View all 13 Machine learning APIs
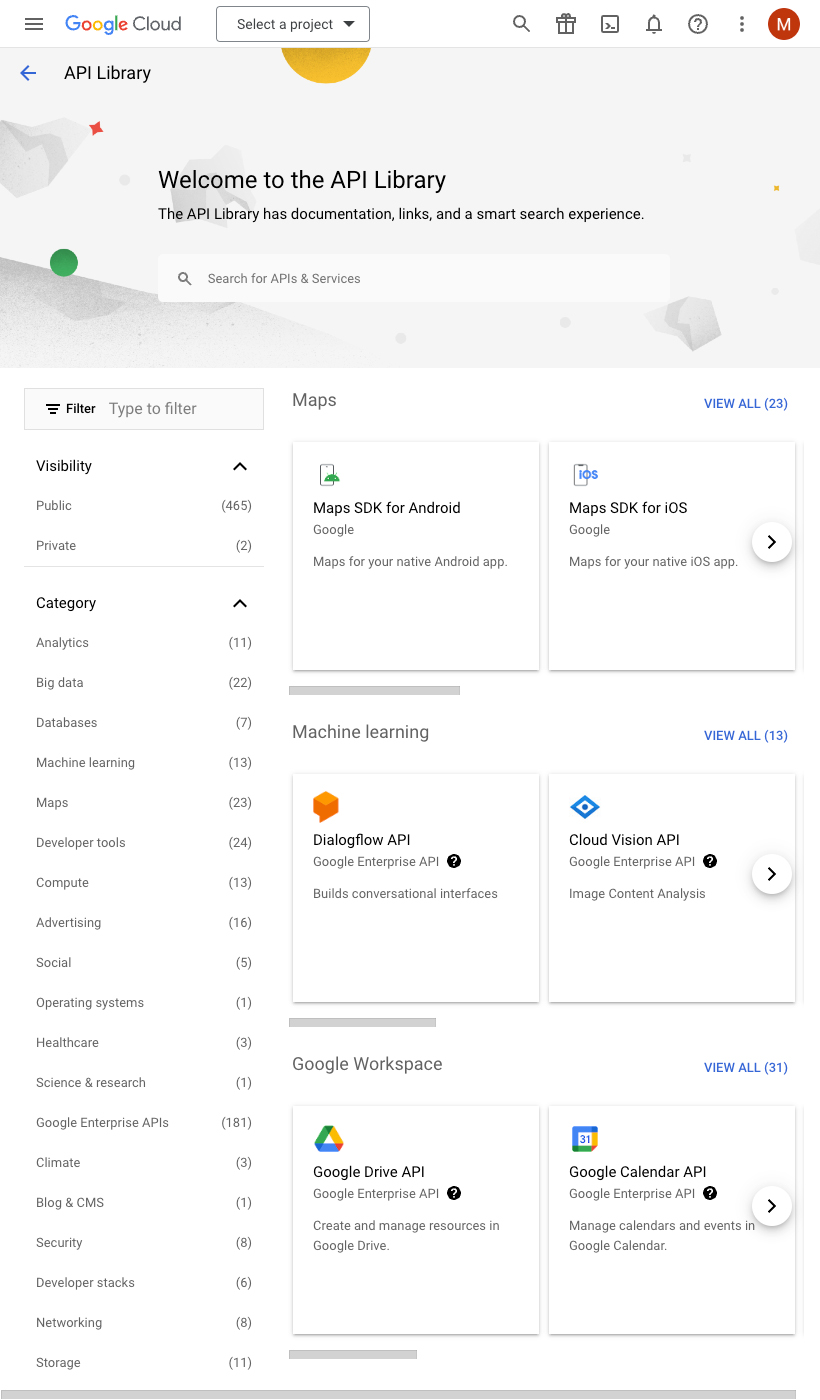This screenshot has width=820, height=1400. (x=746, y=736)
